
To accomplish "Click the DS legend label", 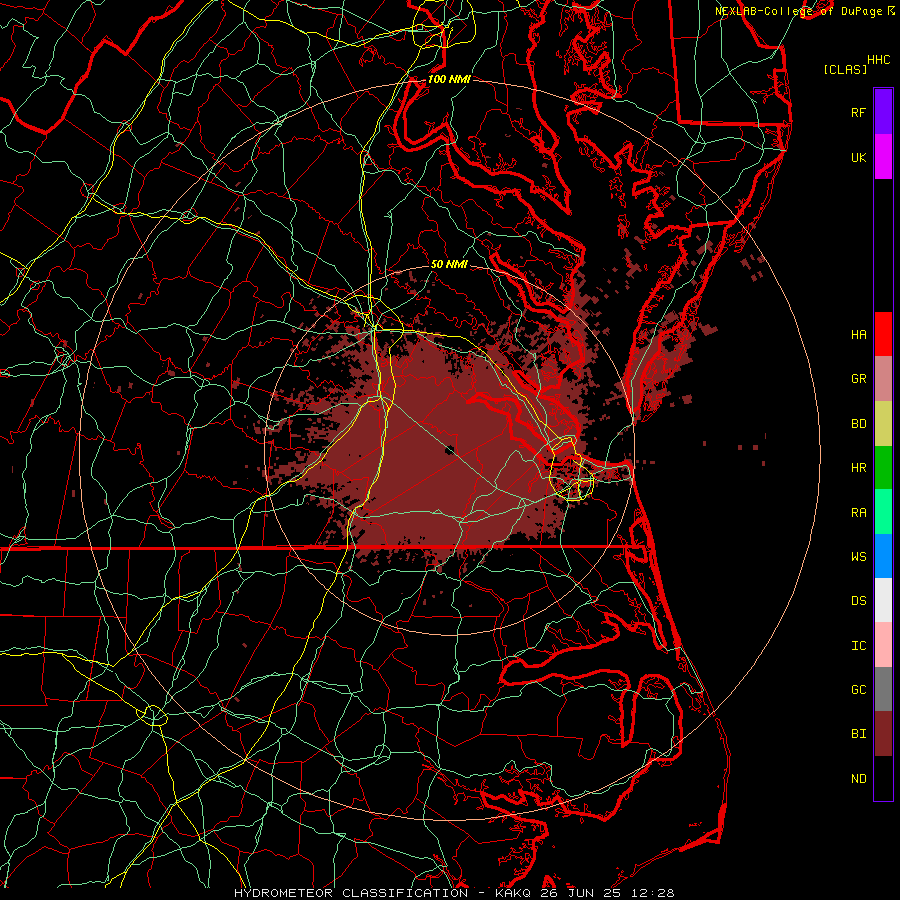I will tap(858, 601).
